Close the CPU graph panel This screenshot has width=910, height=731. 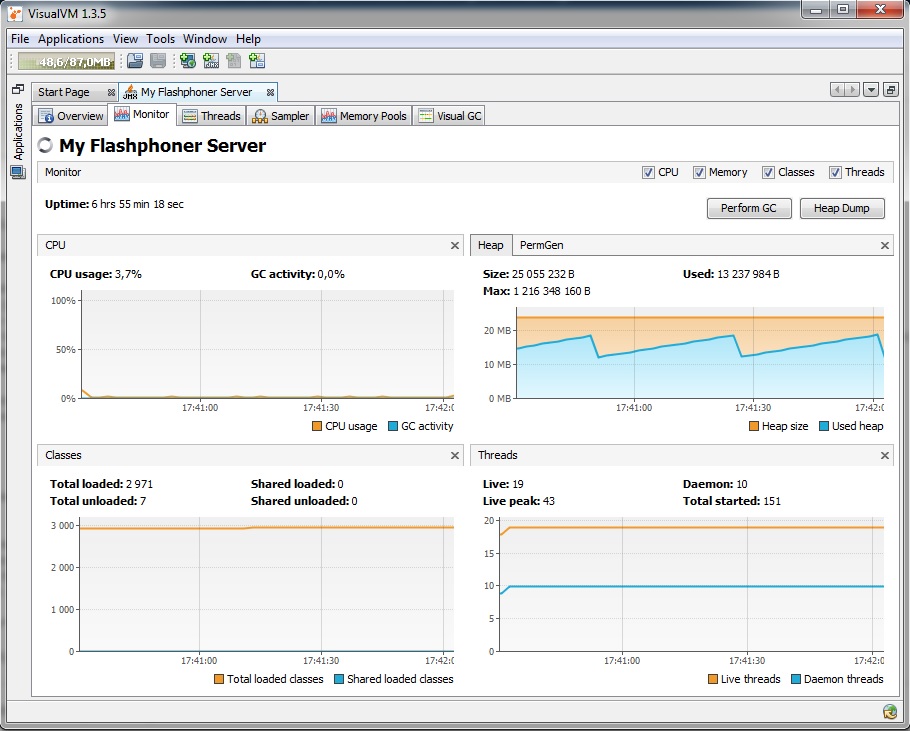[x=454, y=245]
